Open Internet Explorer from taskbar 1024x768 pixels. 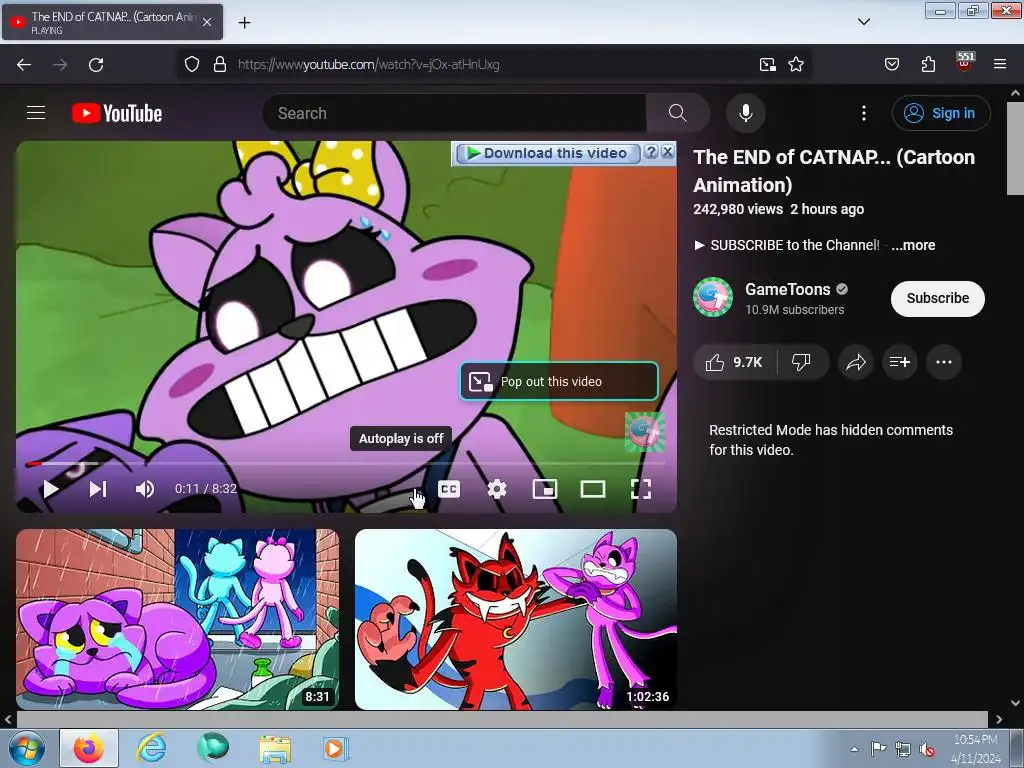click(151, 748)
